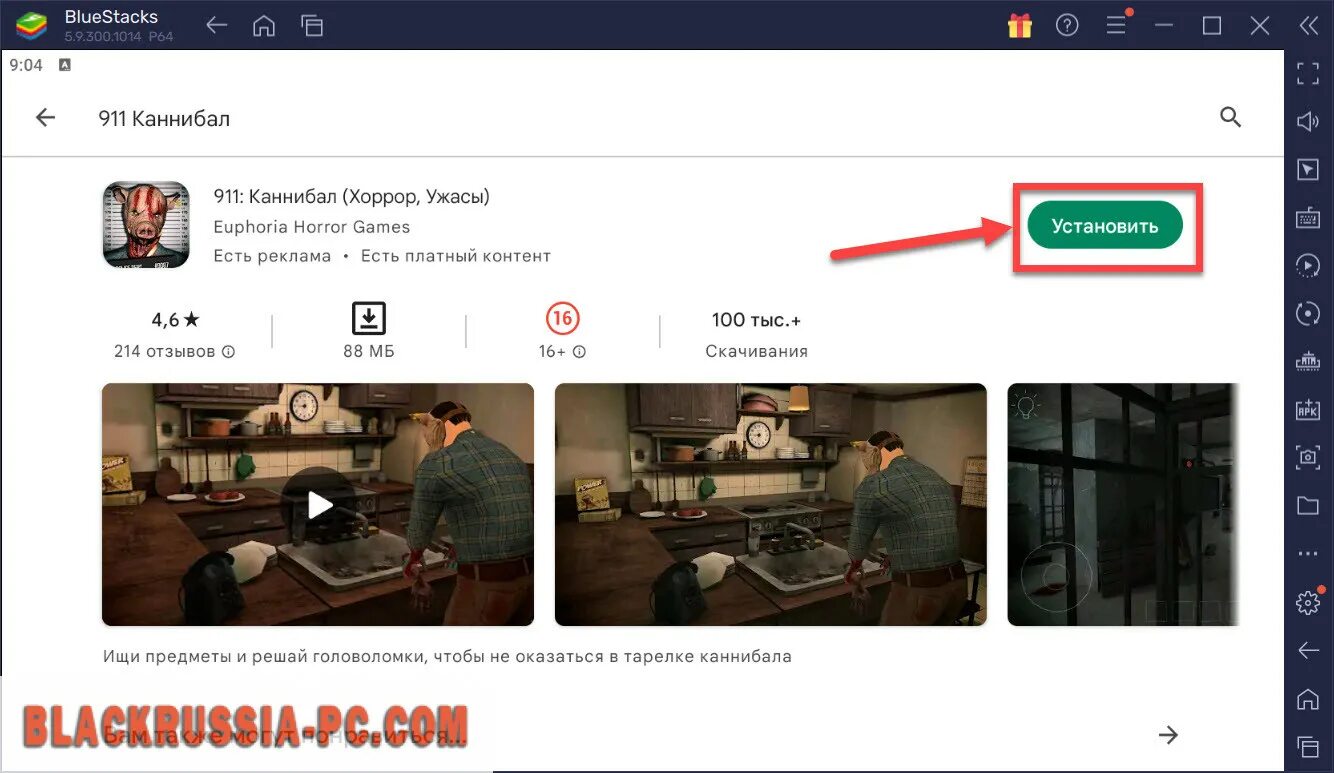1334x773 pixels.
Task: Click the sidebar back arrow
Action: tap(1308, 650)
